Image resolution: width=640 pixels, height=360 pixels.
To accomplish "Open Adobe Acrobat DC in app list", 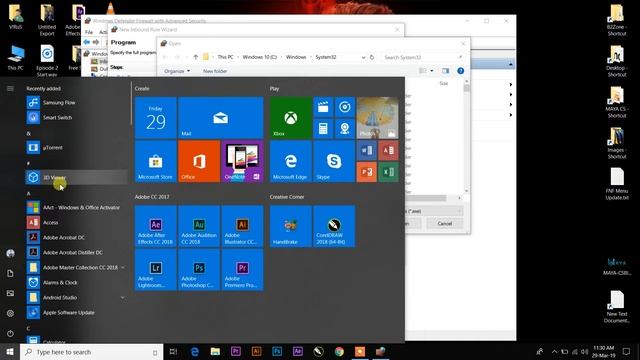I will (x=76, y=238).
